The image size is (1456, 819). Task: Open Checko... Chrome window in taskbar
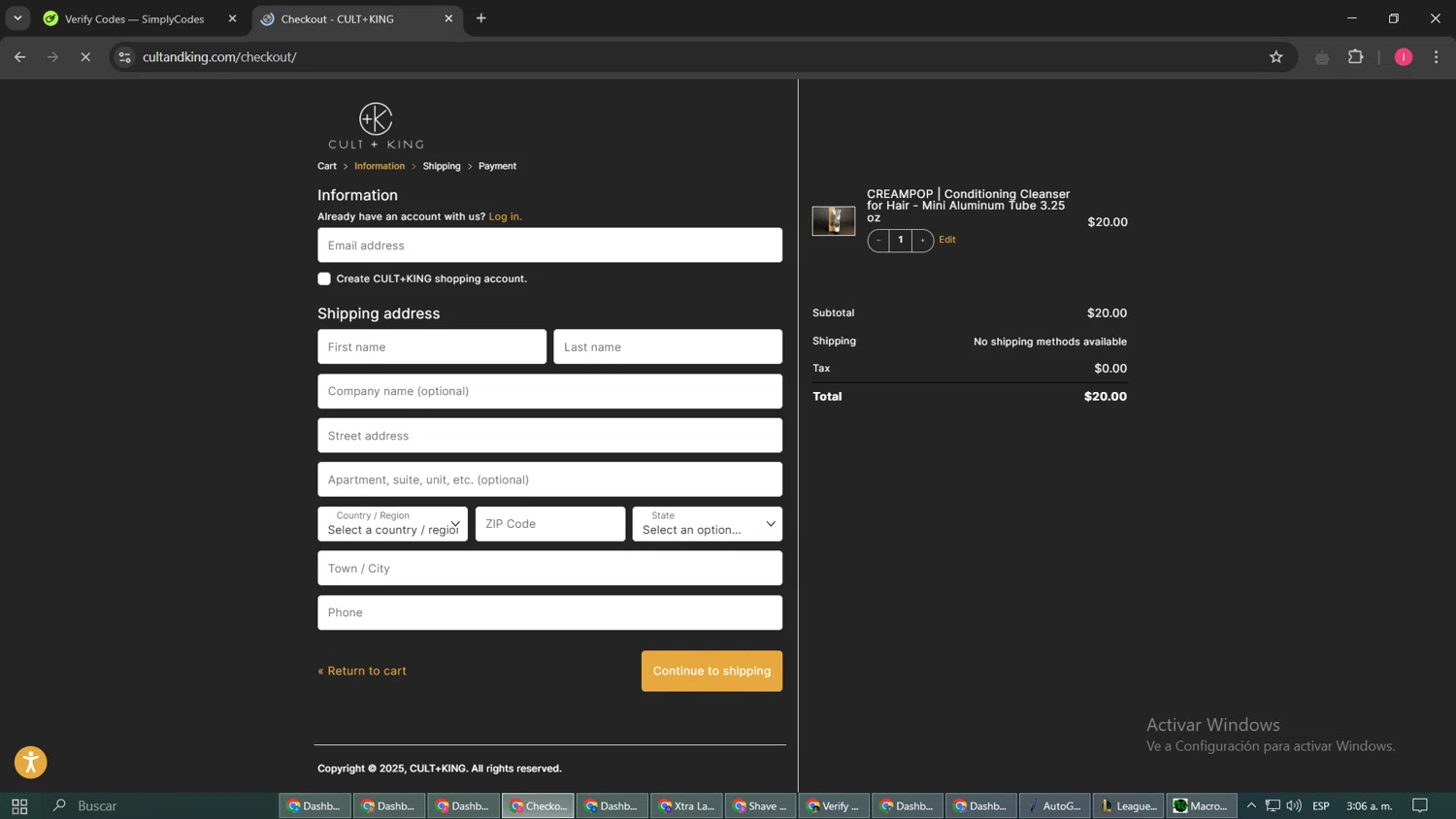point(539,805)
